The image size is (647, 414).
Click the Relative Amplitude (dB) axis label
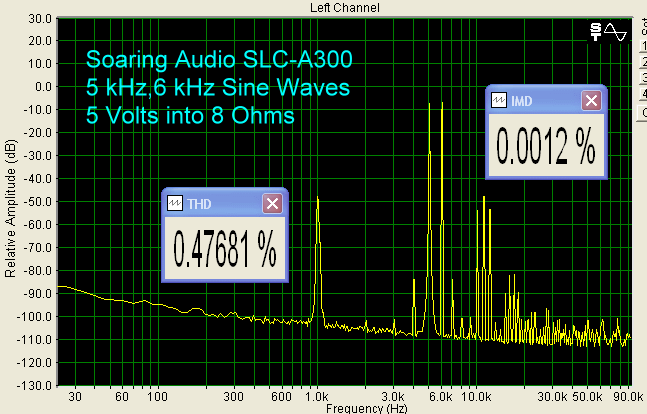coord(9,205)
